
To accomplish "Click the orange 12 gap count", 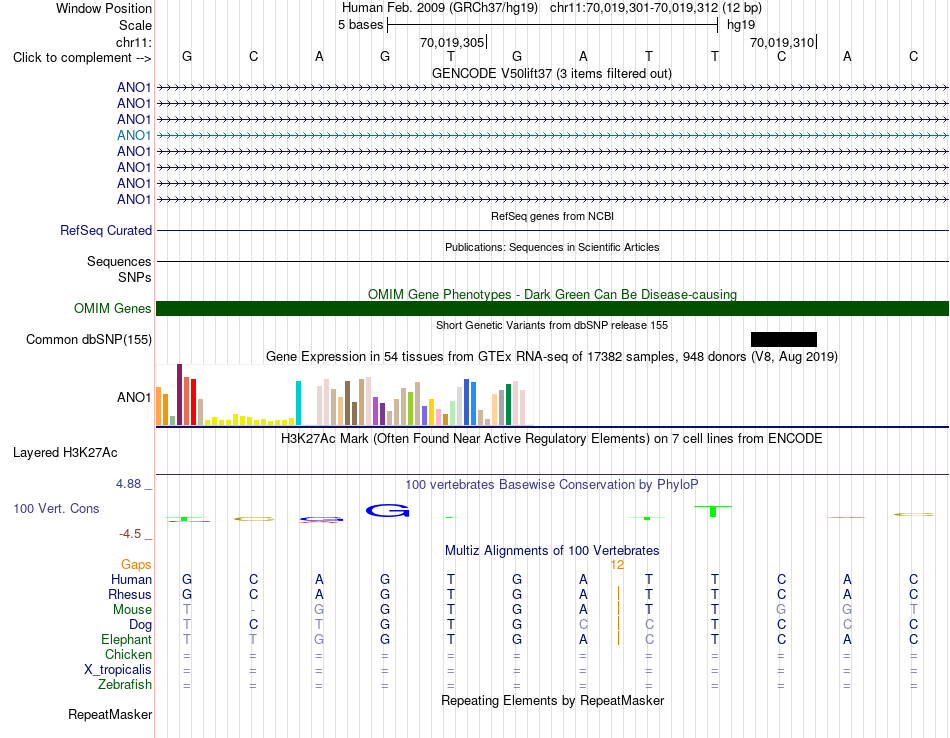I will click(617, 565).
